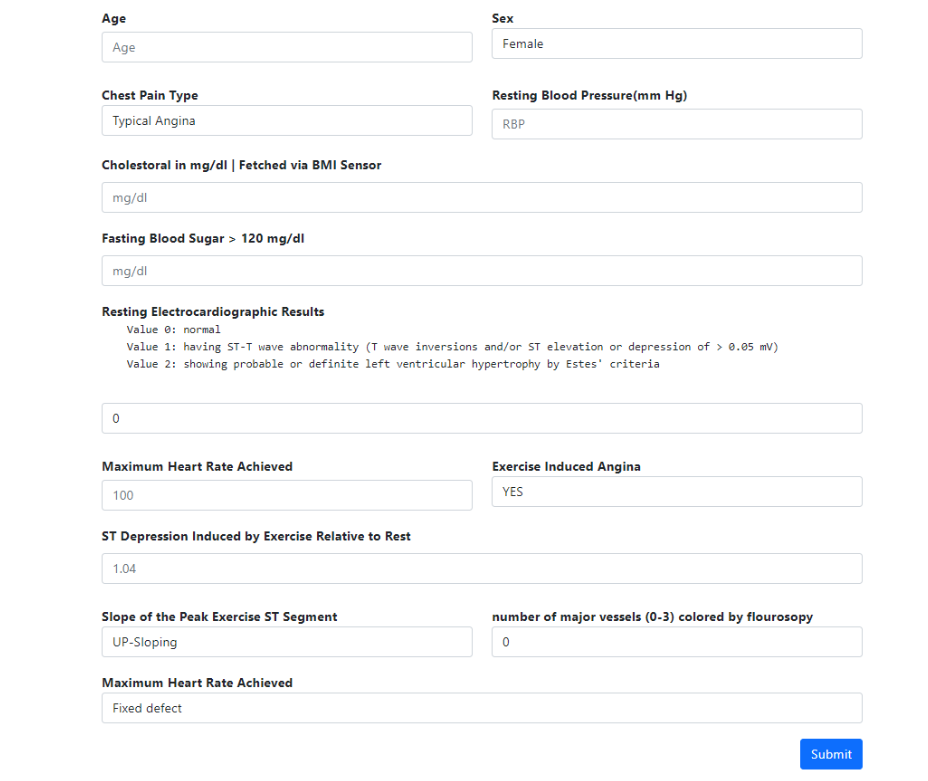The image size is (928, 781).
Task: Expand the Chest Pain Type dropdown
Action: (286, 121)
